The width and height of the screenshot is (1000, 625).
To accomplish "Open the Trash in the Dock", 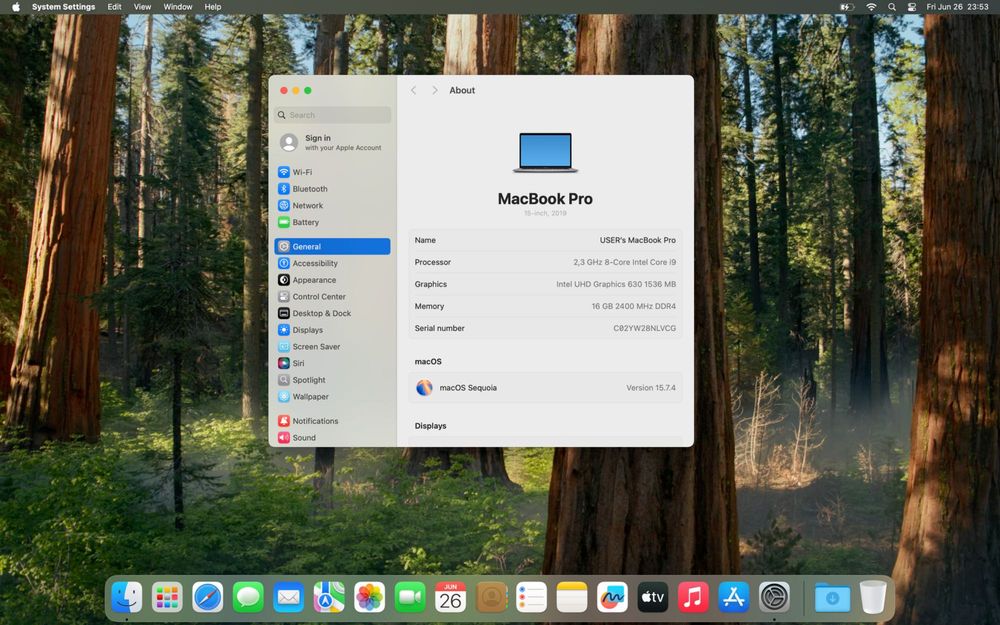I will pyautogui.click(x=873, y=598).
